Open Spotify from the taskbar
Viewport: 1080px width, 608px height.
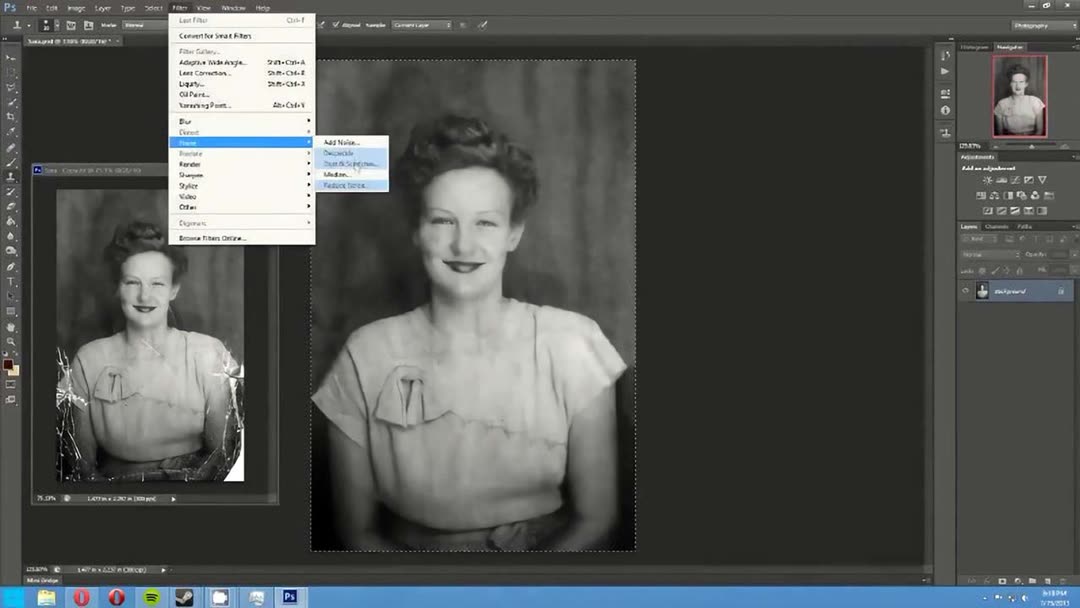click(x=151, y=597)
